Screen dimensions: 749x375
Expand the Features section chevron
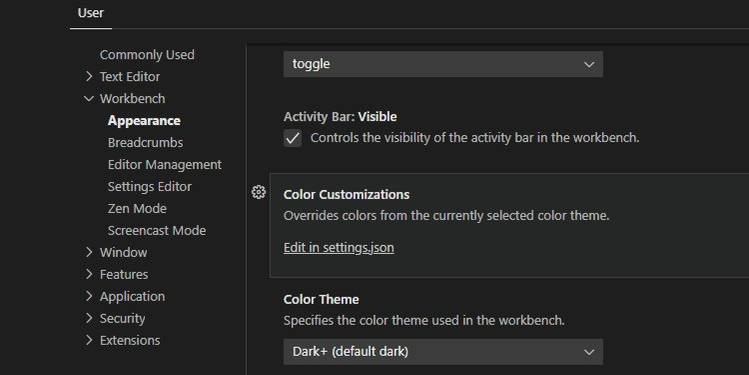(89, 274)
